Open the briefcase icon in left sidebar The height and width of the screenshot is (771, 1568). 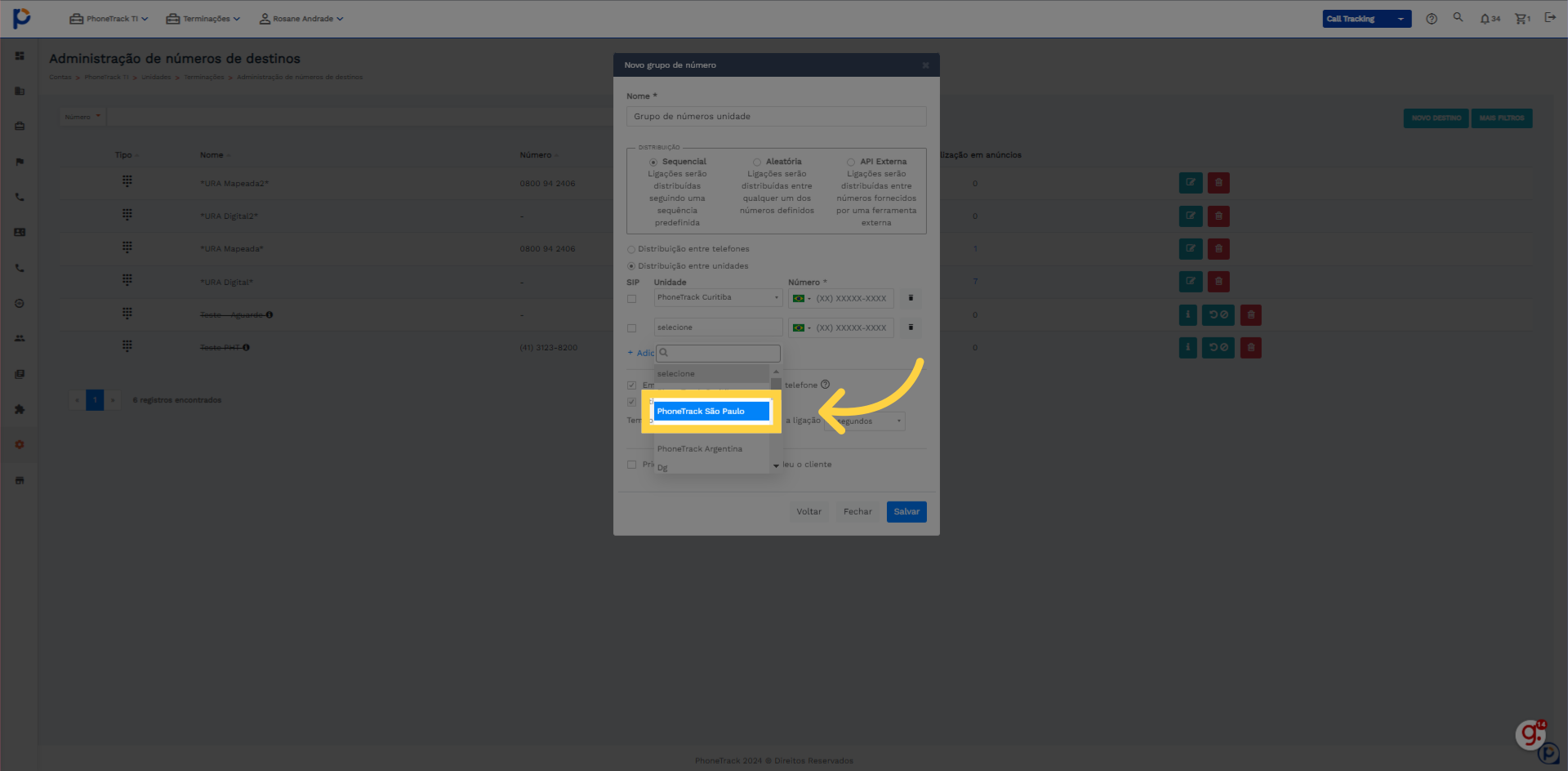click(20, 126)
